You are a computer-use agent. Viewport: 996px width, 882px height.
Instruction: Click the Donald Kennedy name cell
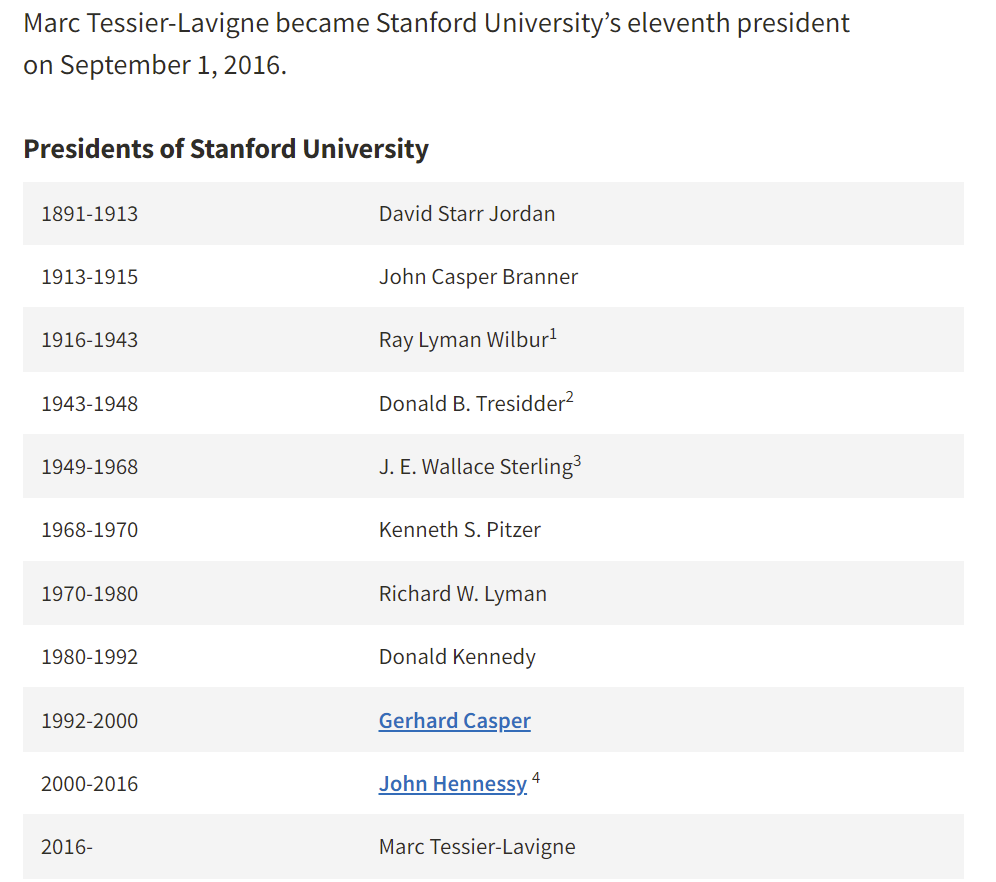457,657
